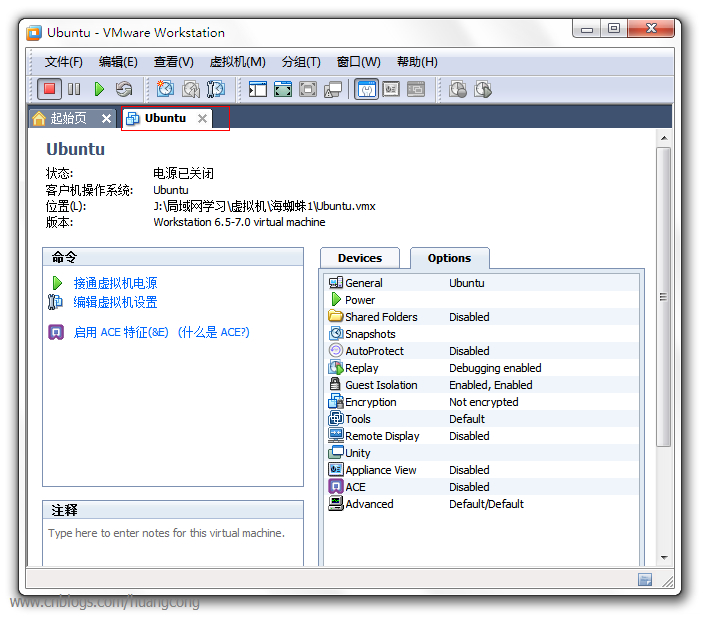
Task: Click the Workstation 6.5-7.0 virtual machine text
Action: (239, 222)
